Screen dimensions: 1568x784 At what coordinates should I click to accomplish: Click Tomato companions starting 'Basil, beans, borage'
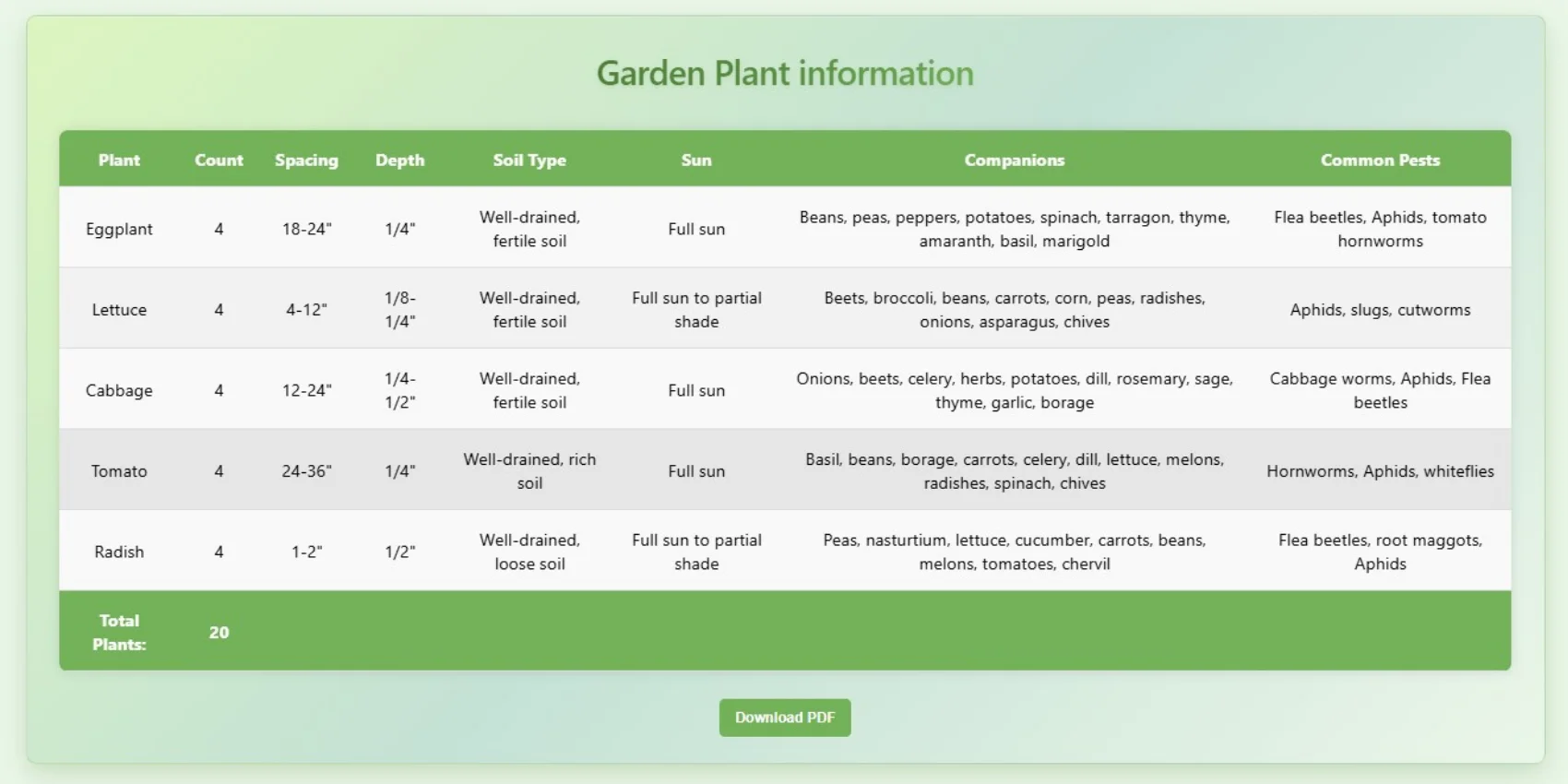1015,471
